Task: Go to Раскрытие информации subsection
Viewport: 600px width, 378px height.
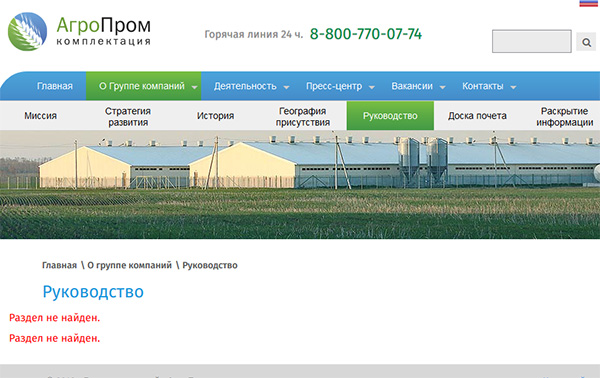Action: (564, 116)
